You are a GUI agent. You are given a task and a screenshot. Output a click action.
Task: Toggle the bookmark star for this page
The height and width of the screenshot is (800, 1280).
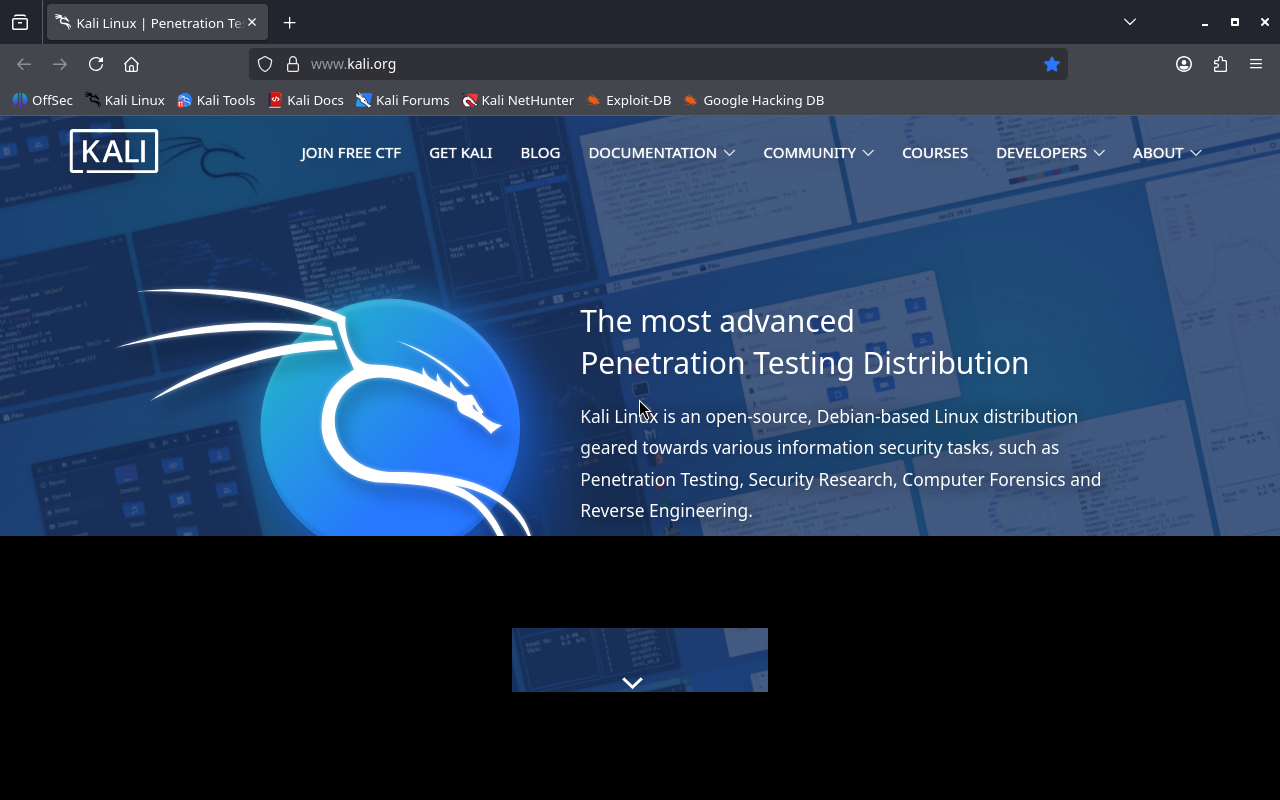pos(1051,64)
